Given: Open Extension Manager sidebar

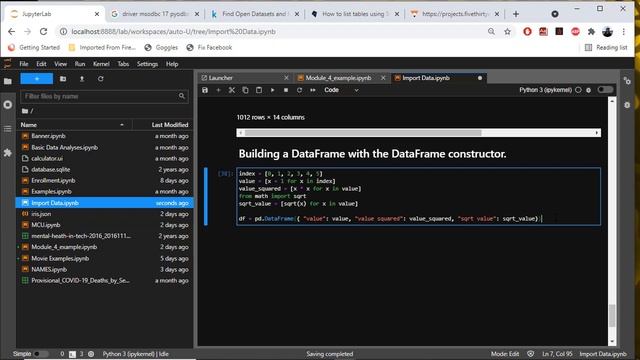Looking at the screenshot, I should [7, 153].
